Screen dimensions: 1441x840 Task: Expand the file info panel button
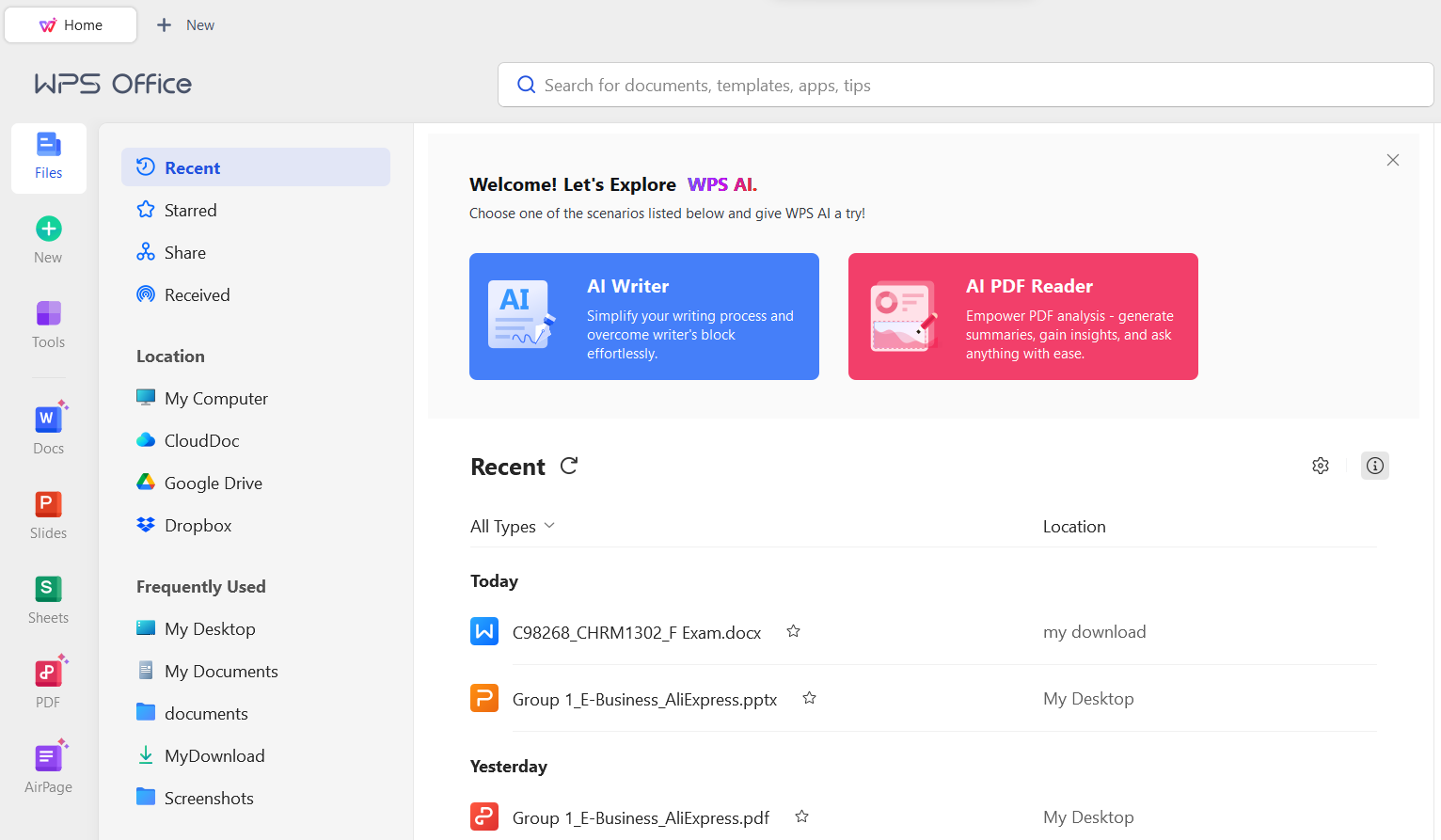(x=1374, y=466)
